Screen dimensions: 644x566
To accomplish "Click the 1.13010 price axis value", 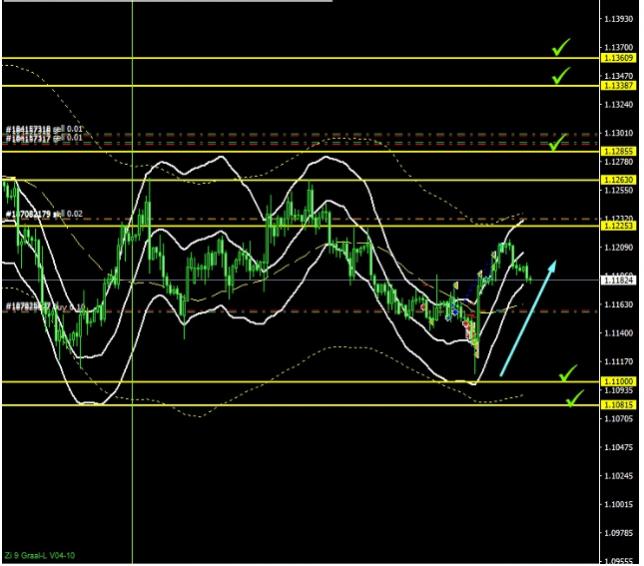I will (x=619, y=133).
